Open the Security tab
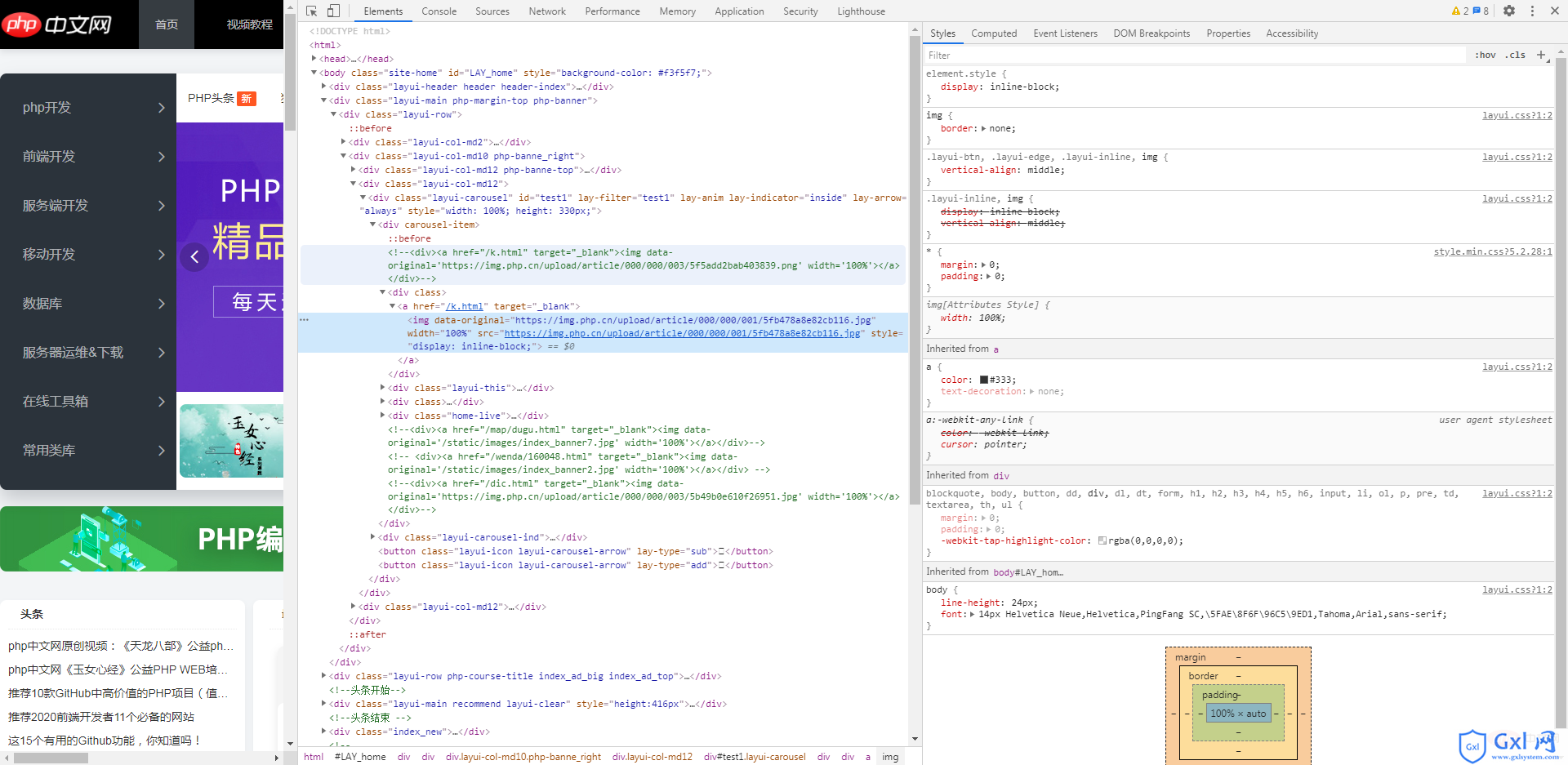The width and height of the screenshot is (1568, 765). (800, 11)
